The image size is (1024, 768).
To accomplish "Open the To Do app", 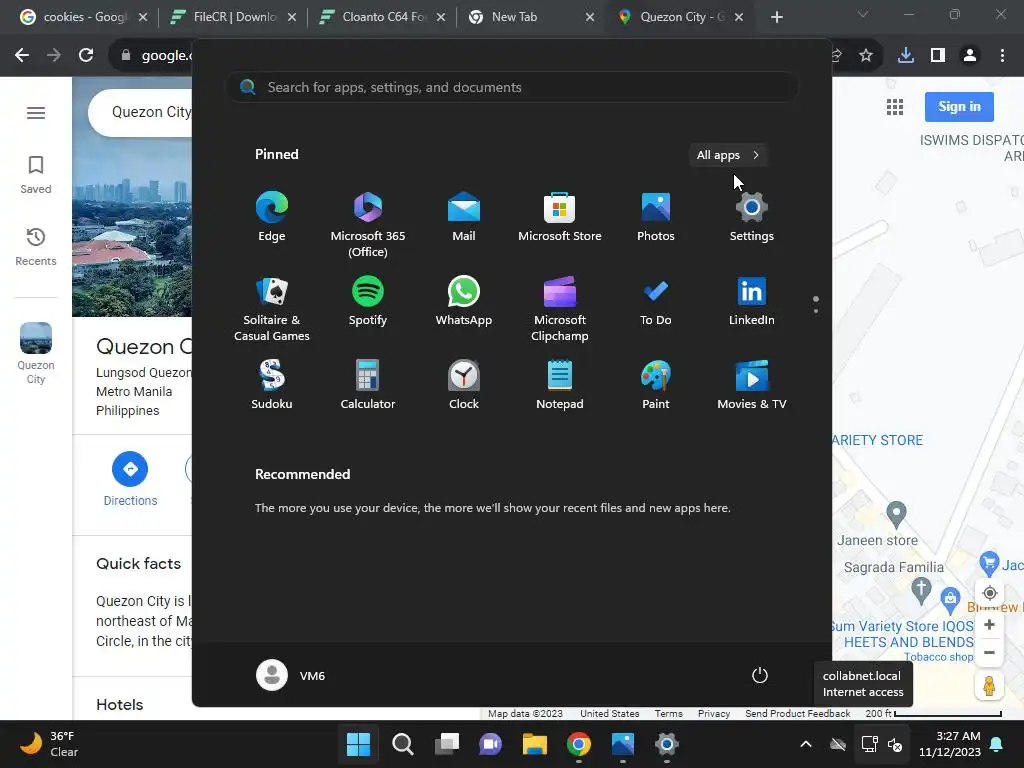I will (x=656, y=301).
